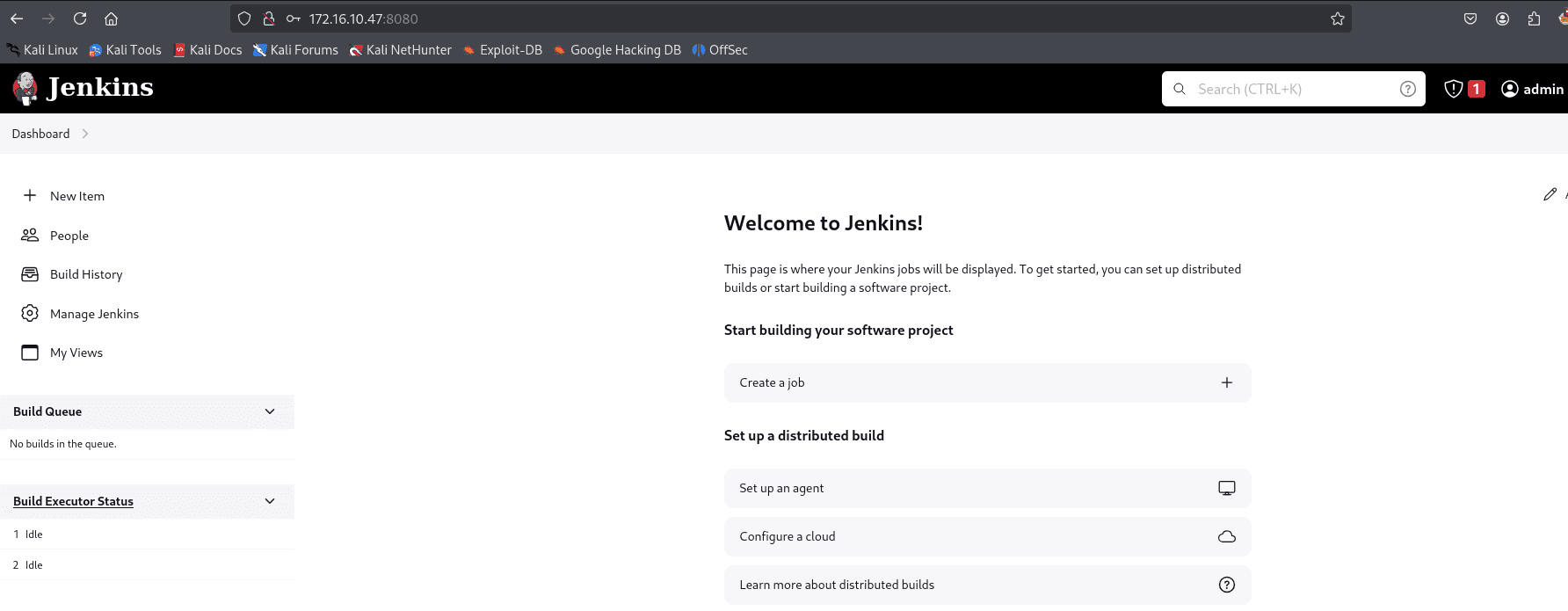This screenshot has height=611, width=1568.
Task: Collapse the Build Executor Status panel
Action: 270,501
